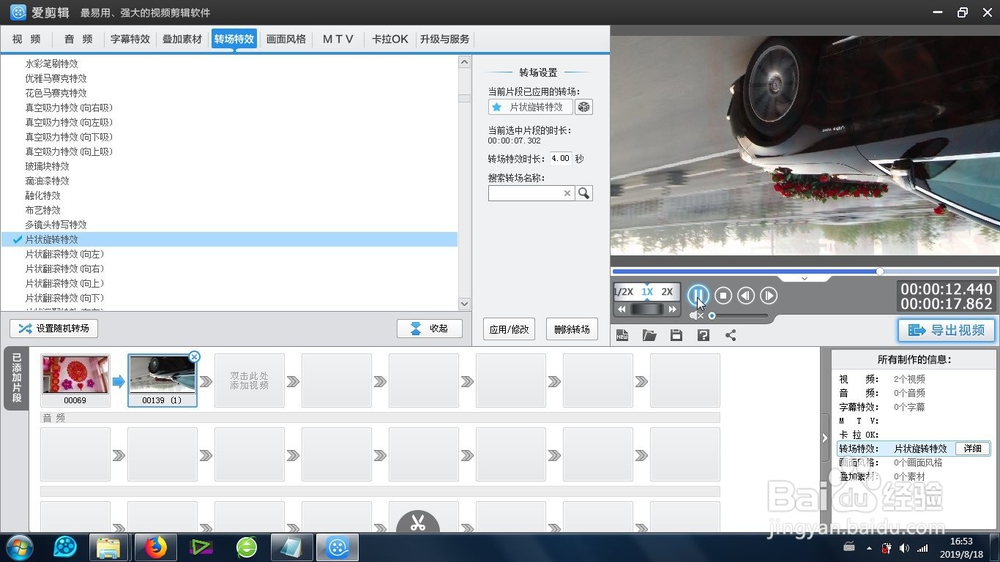Select the 00139 (1) clip thumbnail
Screen dimensions: 1000x562
162,380
